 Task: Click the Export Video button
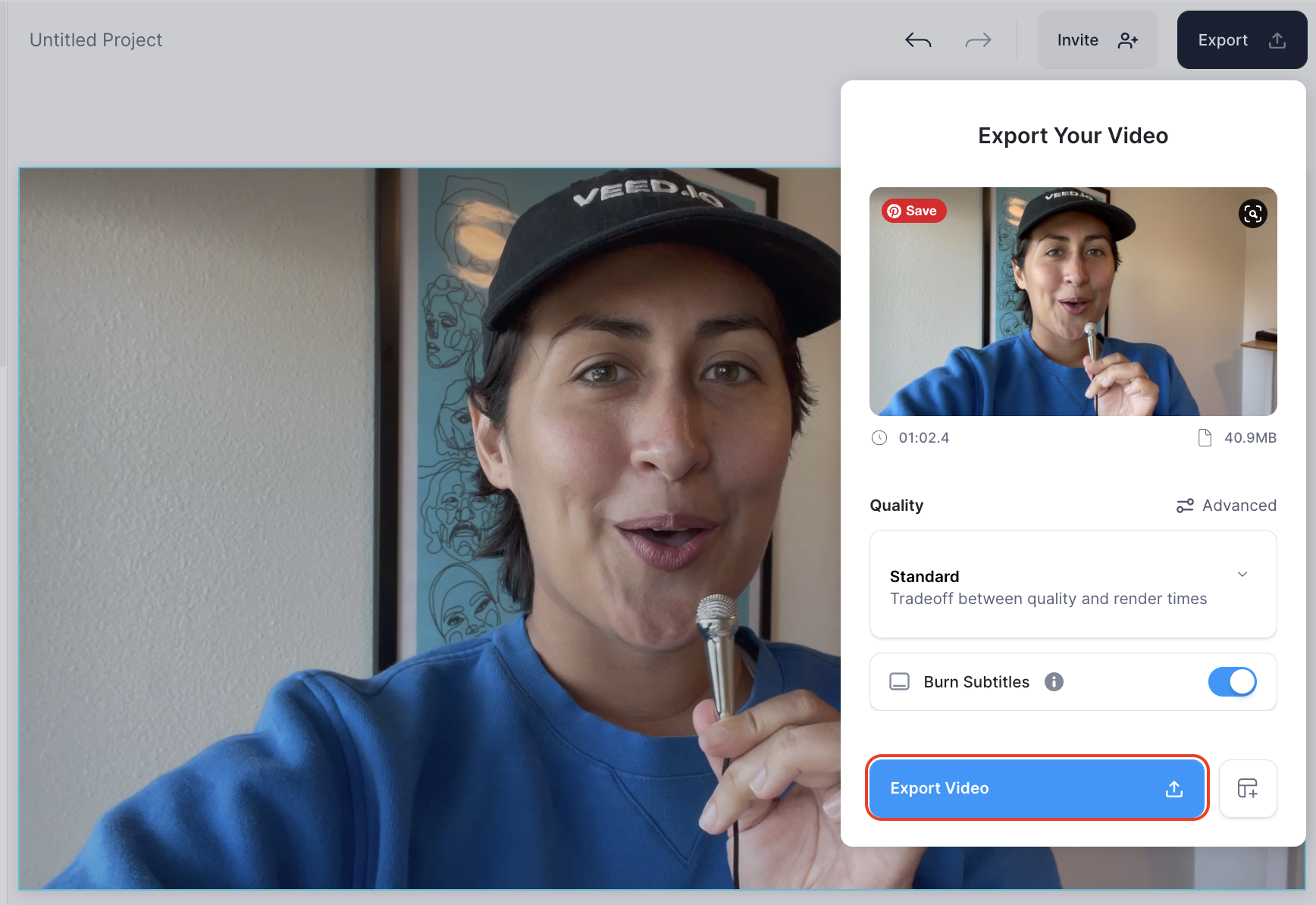pyautogui.click(x=1037, y=788)
